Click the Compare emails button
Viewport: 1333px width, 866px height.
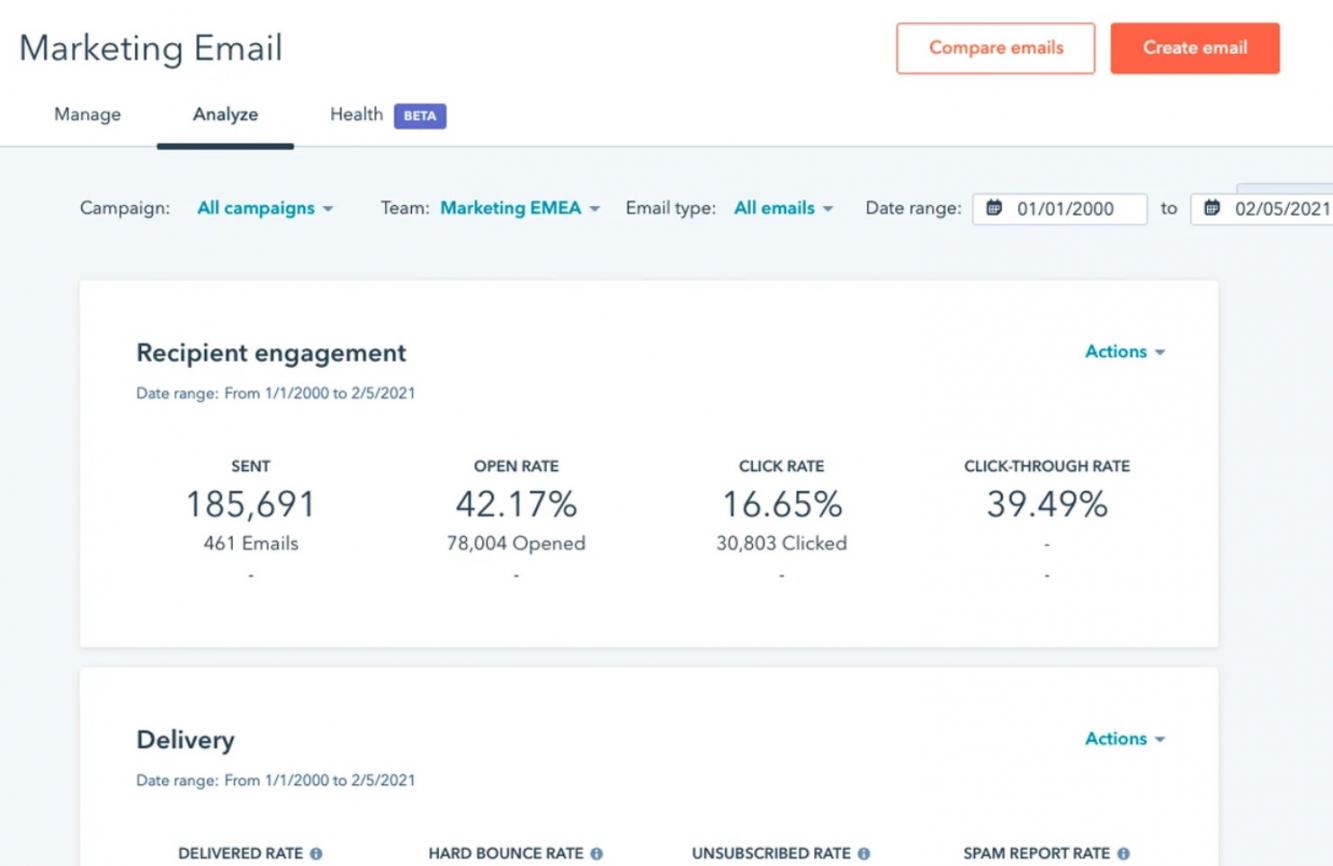pyautogui.click(x=995, y=48)
